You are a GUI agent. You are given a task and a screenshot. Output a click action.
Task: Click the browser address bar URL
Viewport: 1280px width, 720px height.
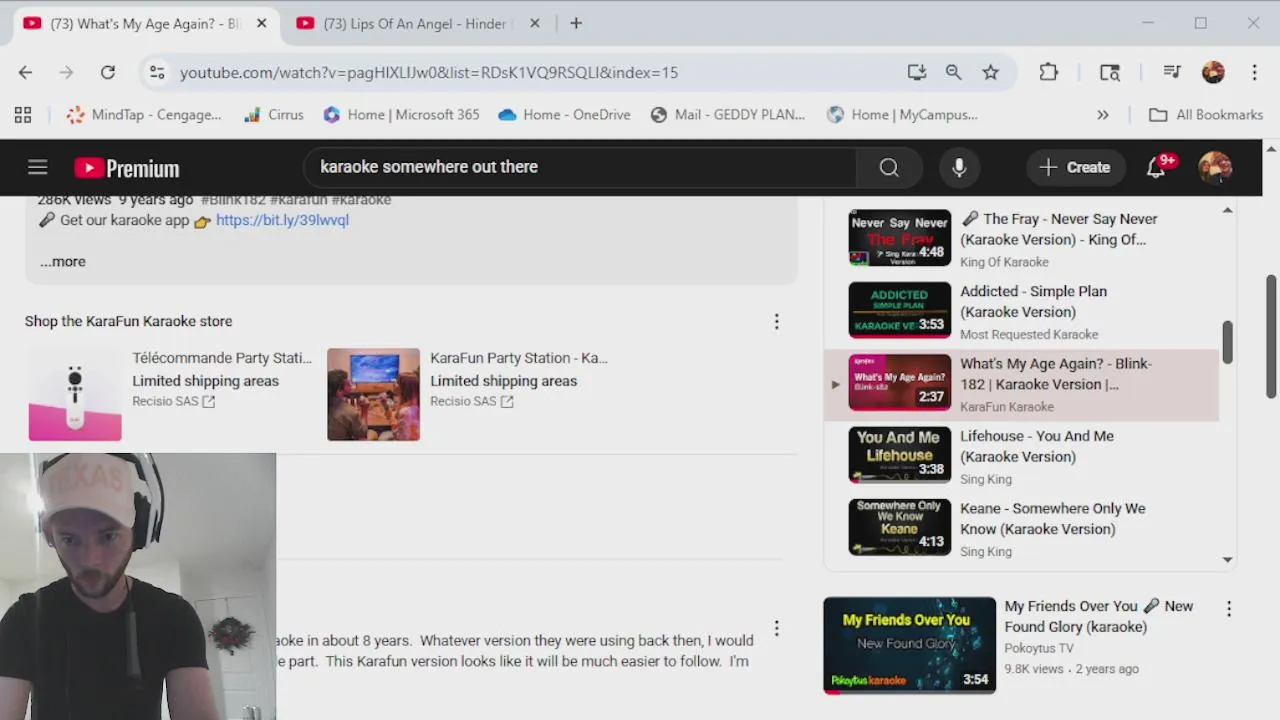(429, 72)
